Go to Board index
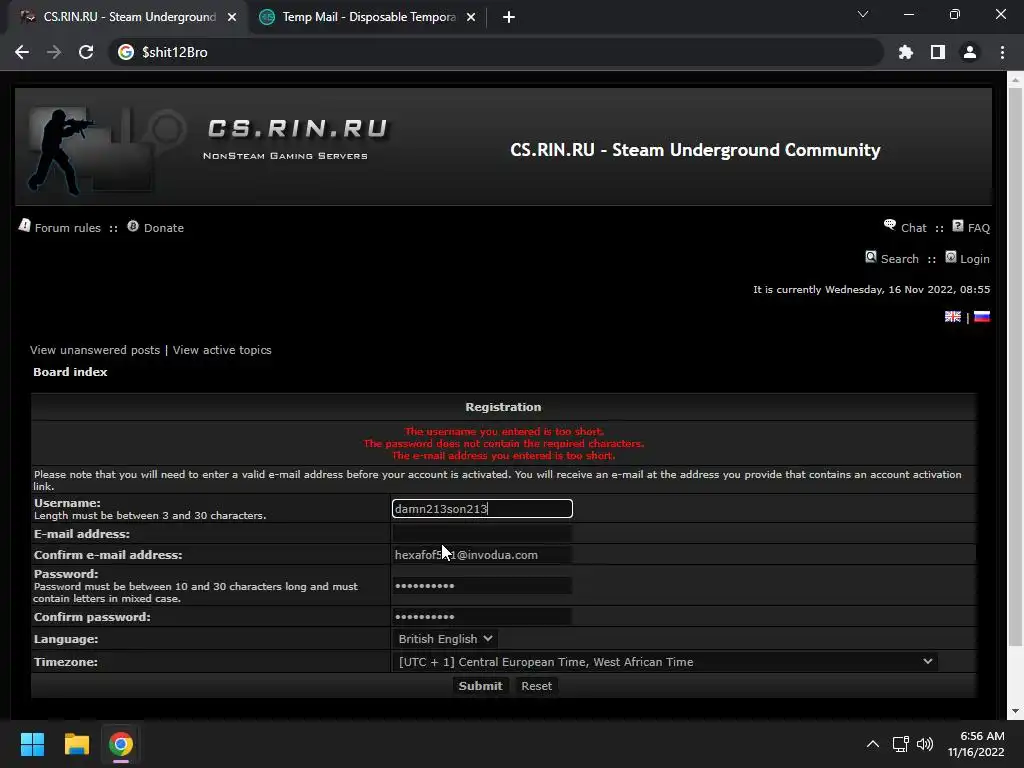 tap(70, 372)
